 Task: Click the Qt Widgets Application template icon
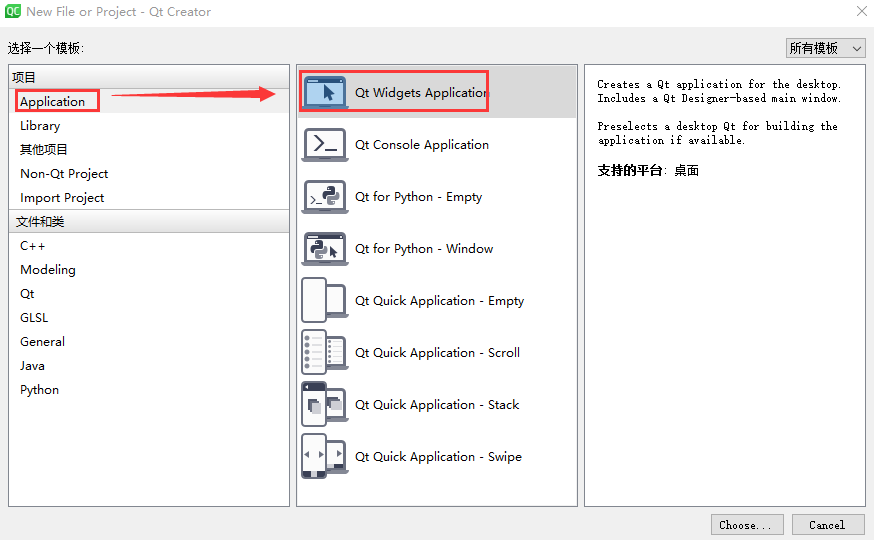click(325, 92)
